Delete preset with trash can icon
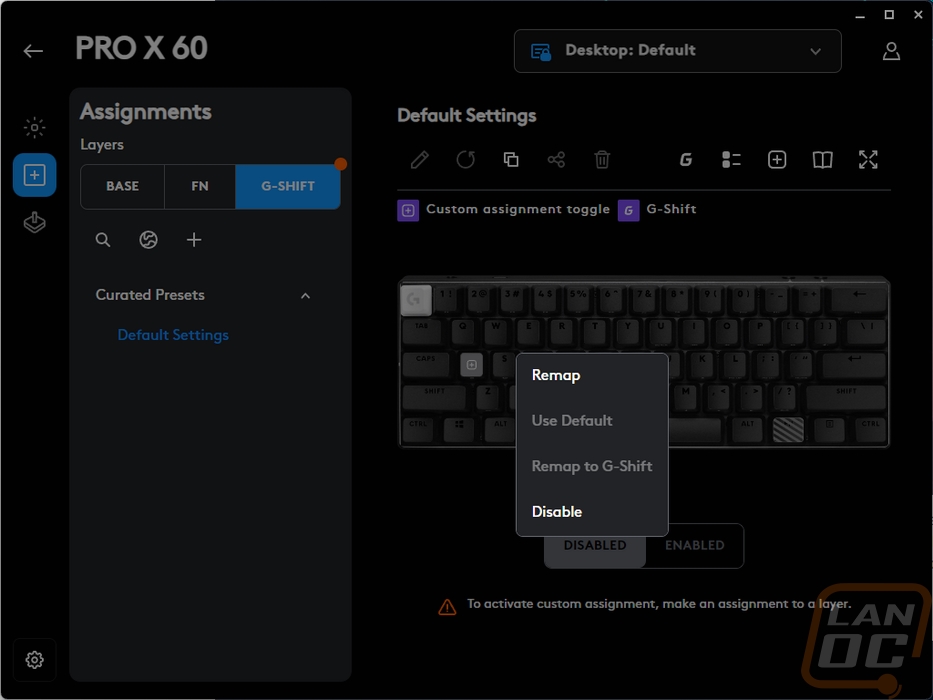The height and width of the screenshot is (700, 933). tap(602, 160)
